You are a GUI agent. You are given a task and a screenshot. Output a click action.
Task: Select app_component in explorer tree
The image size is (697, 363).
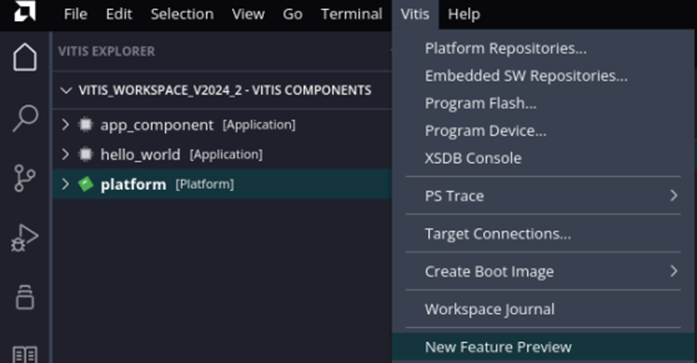[x=222, y=125]
